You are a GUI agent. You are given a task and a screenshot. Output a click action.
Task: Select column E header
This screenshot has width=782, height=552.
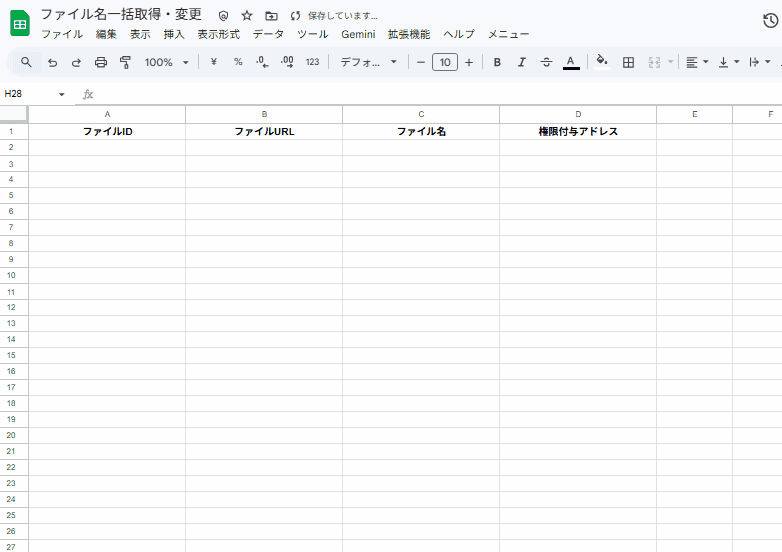point(695,114)
